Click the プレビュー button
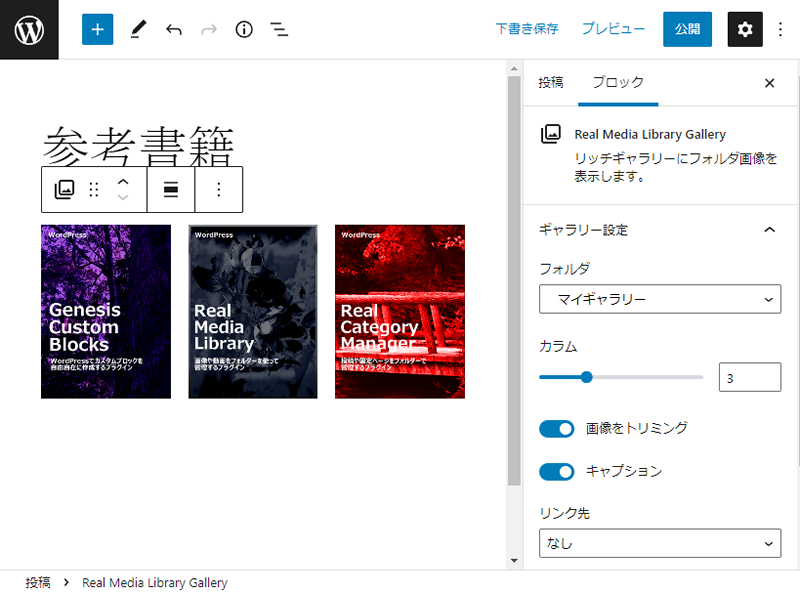The image size is (800, 594). point(613,29)
